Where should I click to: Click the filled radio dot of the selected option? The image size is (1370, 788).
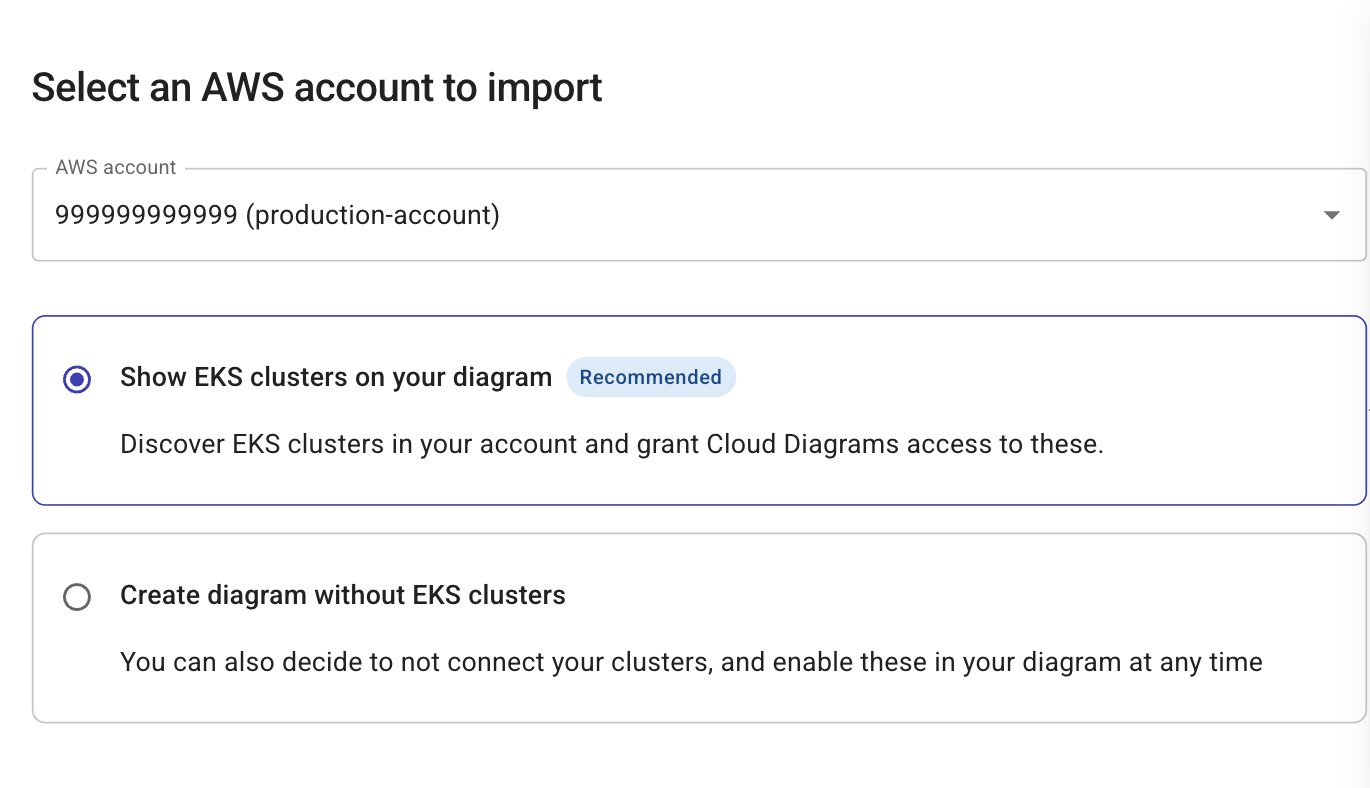point(77,379)
